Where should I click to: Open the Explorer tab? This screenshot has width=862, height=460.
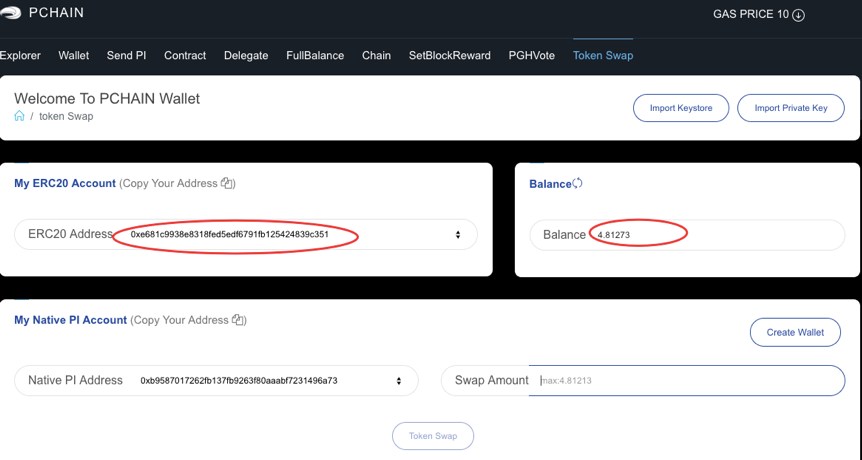20,56
